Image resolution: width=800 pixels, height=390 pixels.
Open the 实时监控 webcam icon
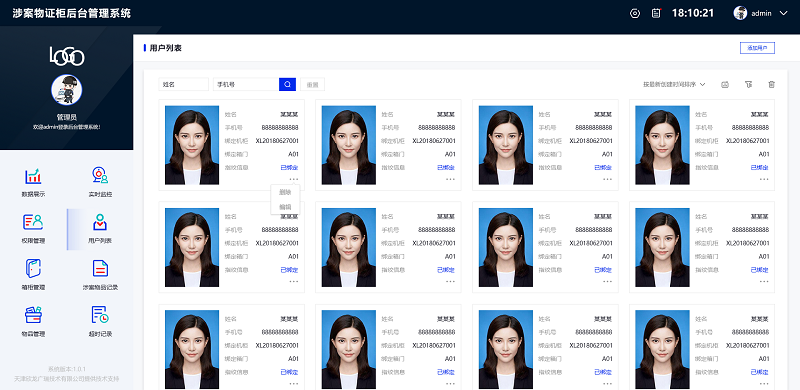[x=100, y=175]
